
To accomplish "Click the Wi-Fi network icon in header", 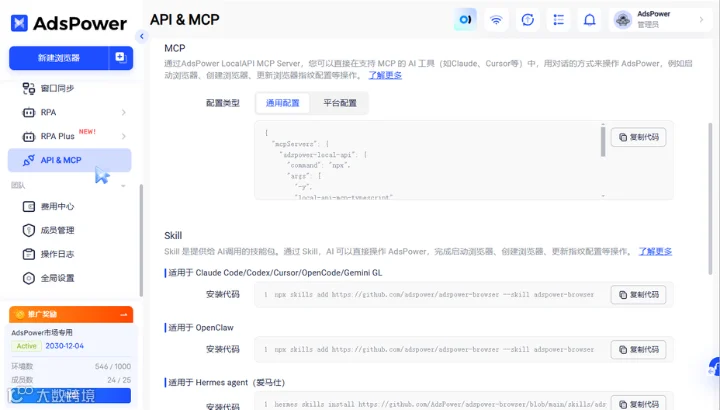I will click(x=496, y=20).
